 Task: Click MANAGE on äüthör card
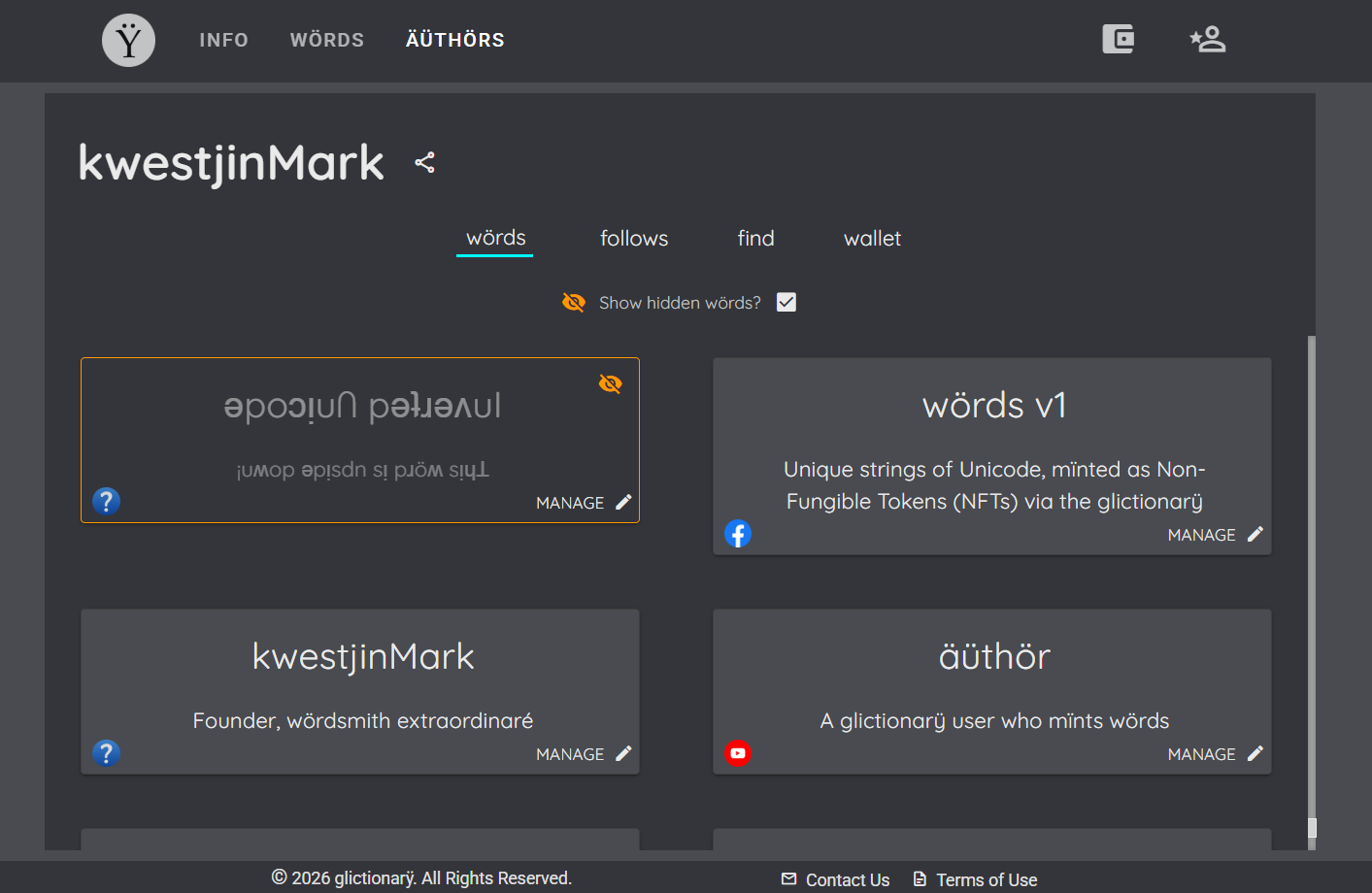[x=1202, y=754]
